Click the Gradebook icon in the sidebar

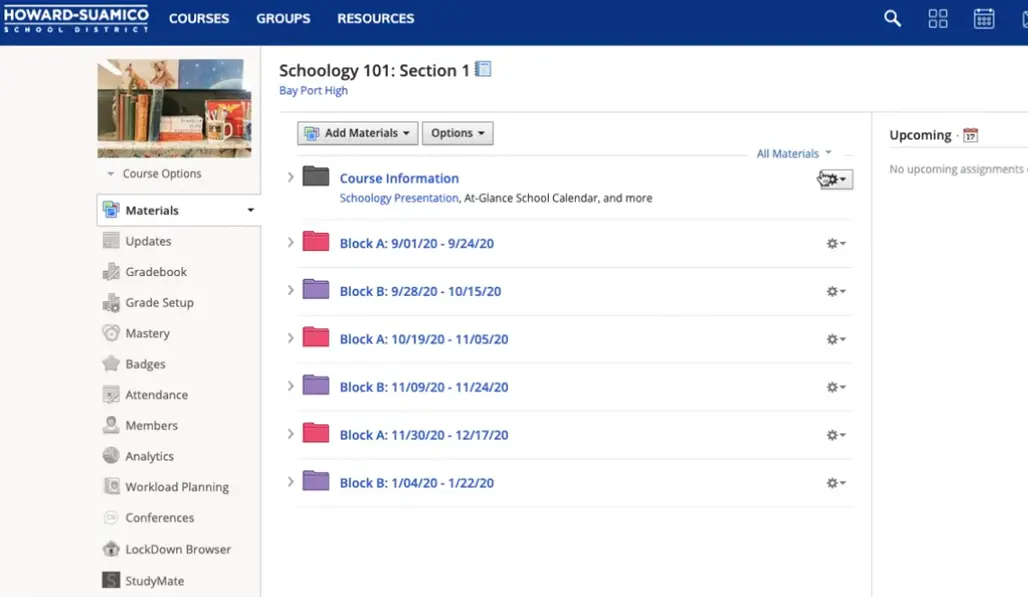tap(111, 272)
